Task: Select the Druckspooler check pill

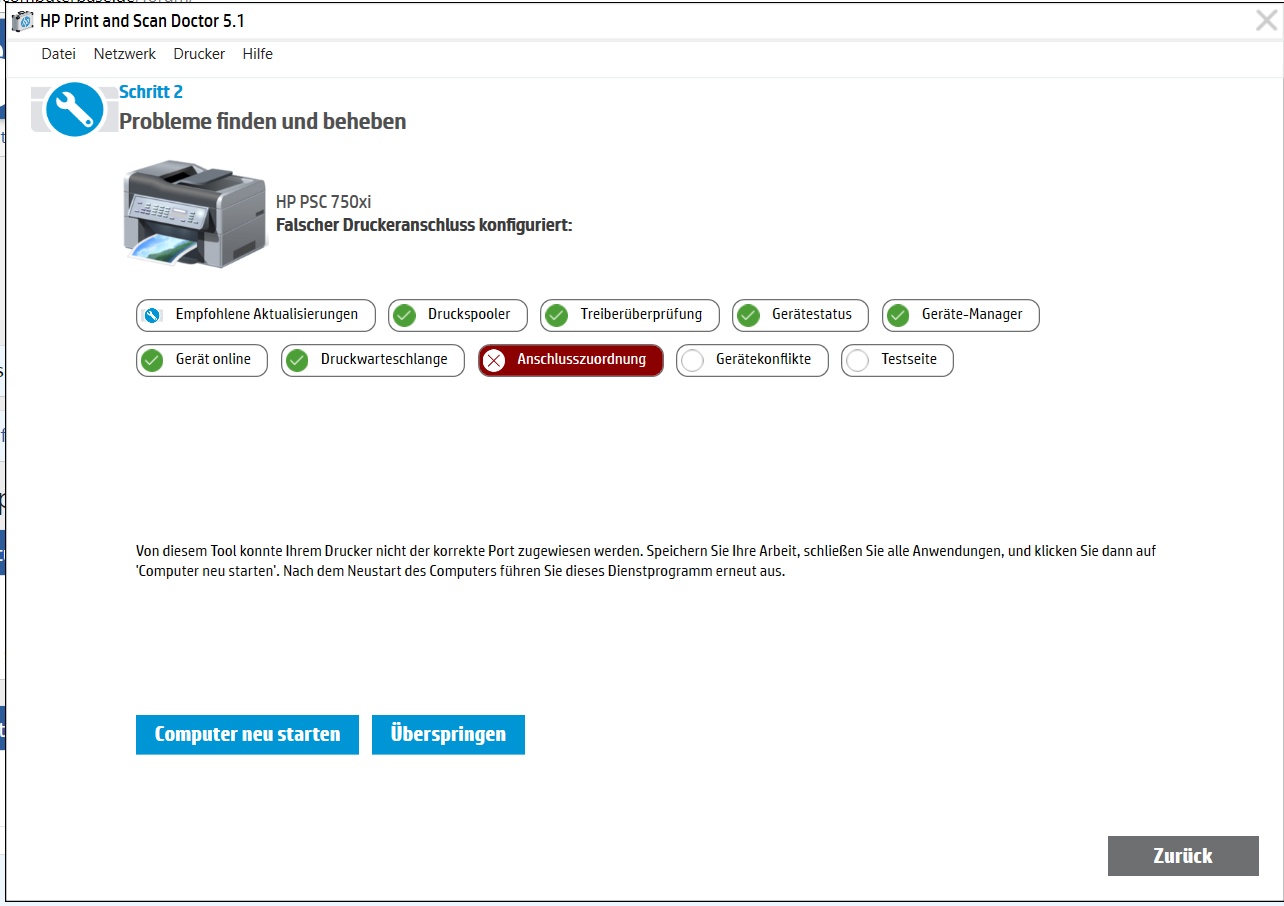Action: (457, 315)
